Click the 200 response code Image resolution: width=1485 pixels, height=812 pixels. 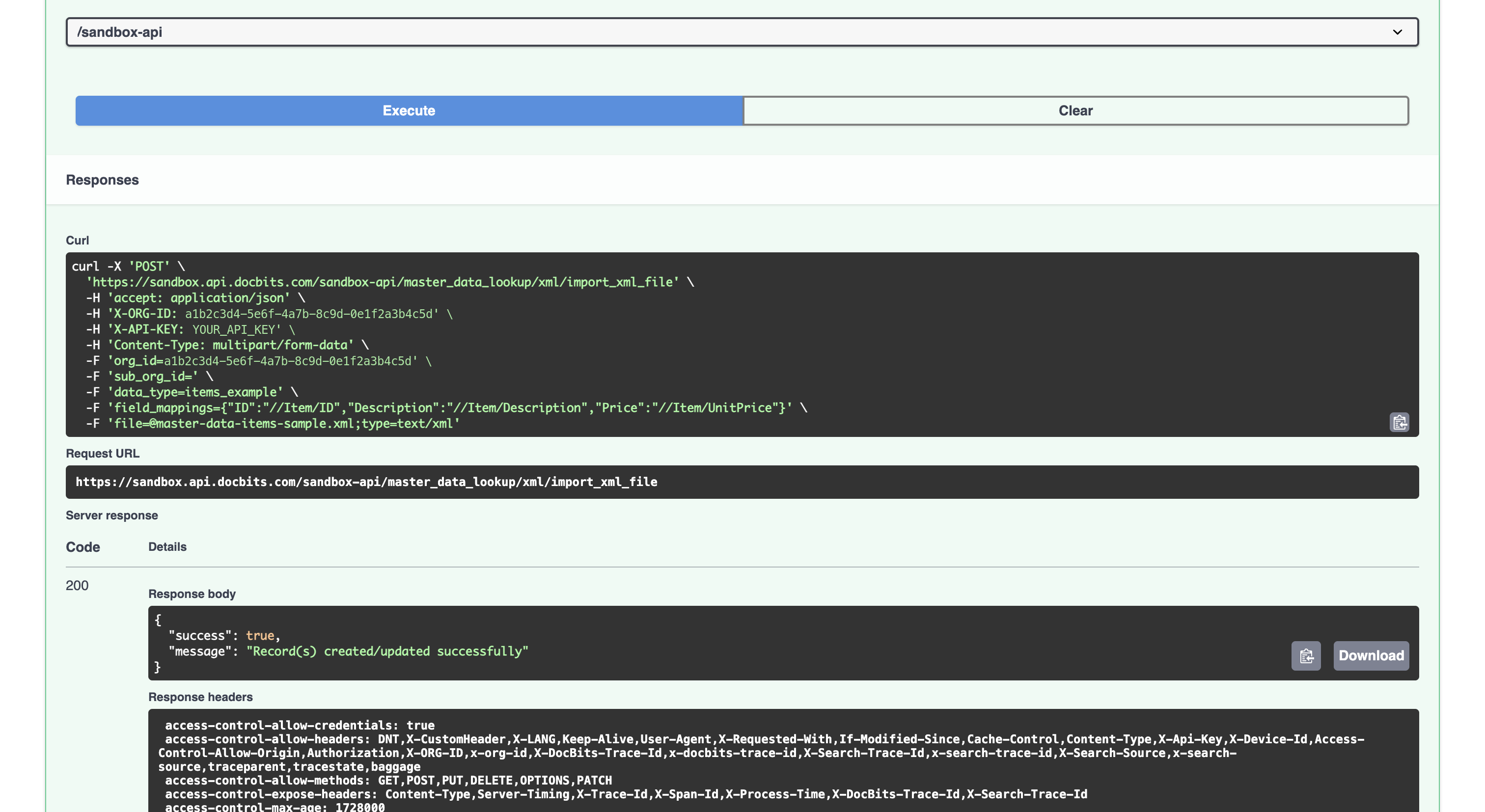77,586
